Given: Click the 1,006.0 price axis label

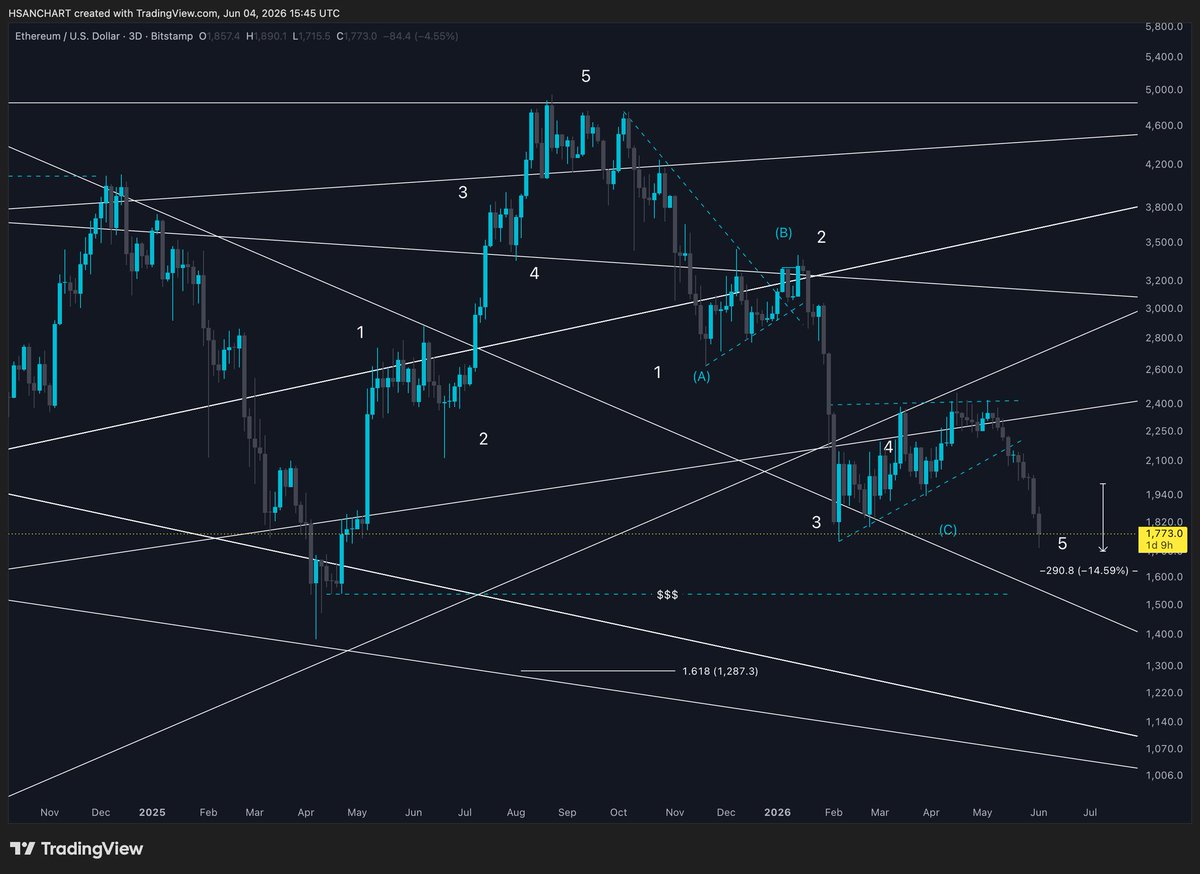Looking at the screenshot, I should (x=1163, y=775).
